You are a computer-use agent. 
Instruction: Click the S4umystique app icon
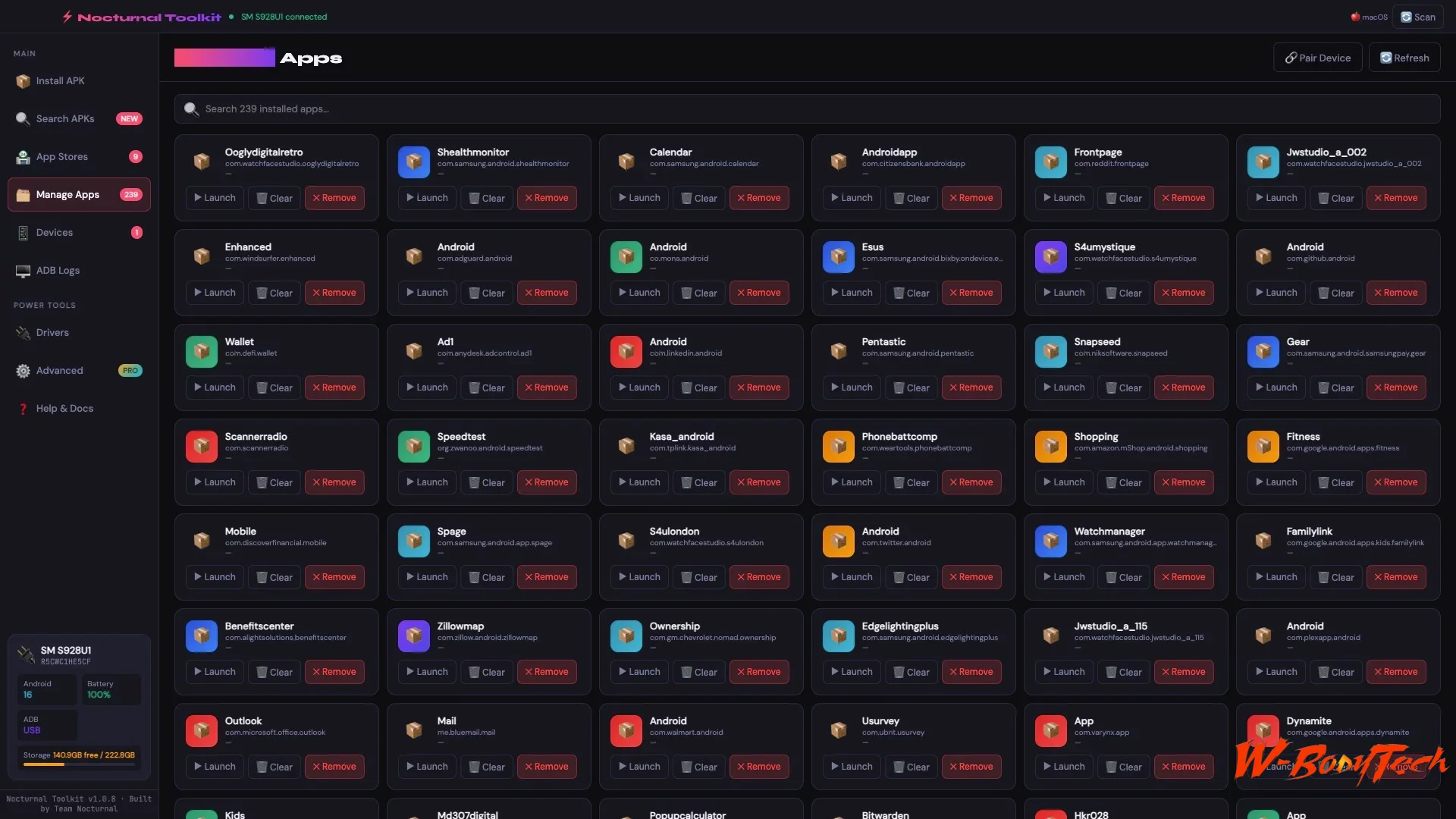click(x=1051, y=257)
